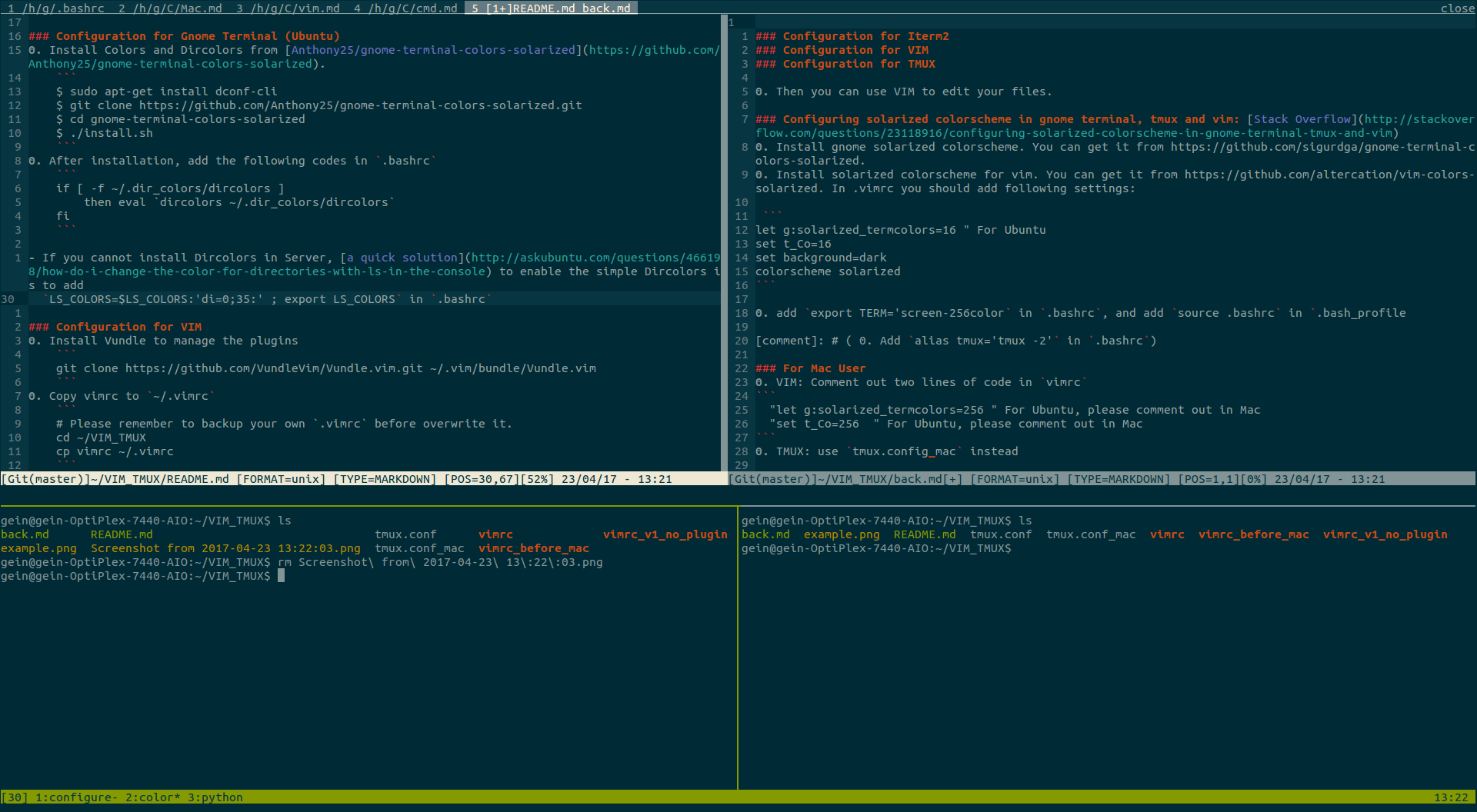The width and height of the screenshot is (1477, 812).
Task: Click tmux.conf in right terminal listing
Action: tap(1001, 534)
